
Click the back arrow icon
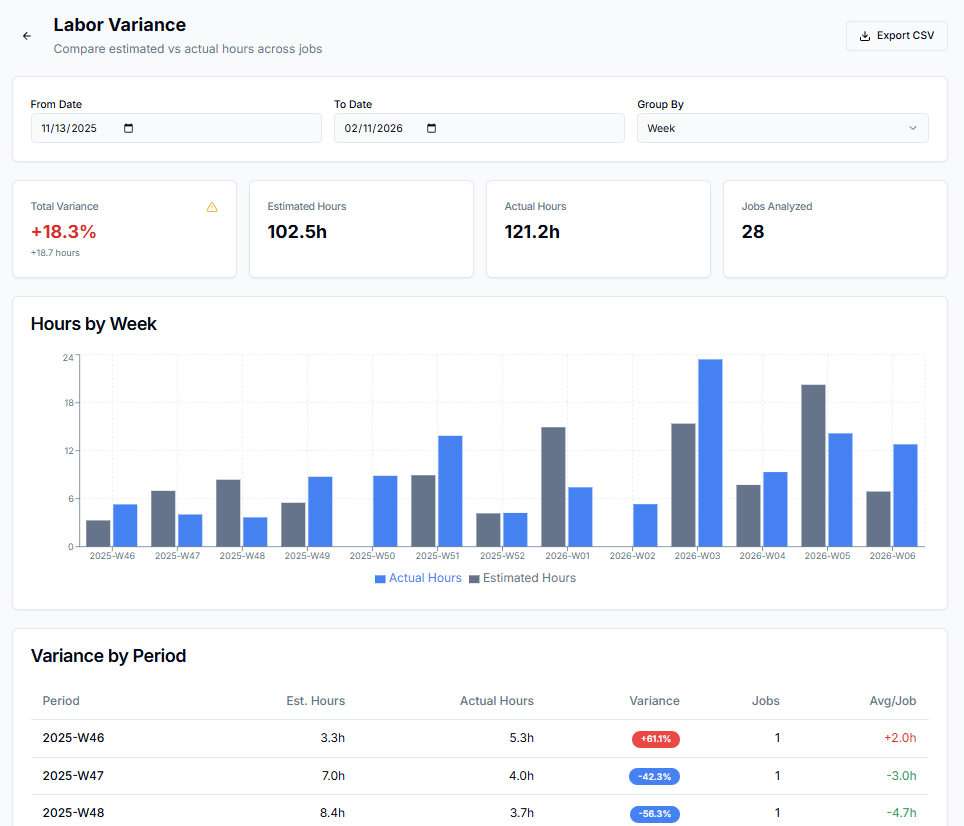[27, 36]
